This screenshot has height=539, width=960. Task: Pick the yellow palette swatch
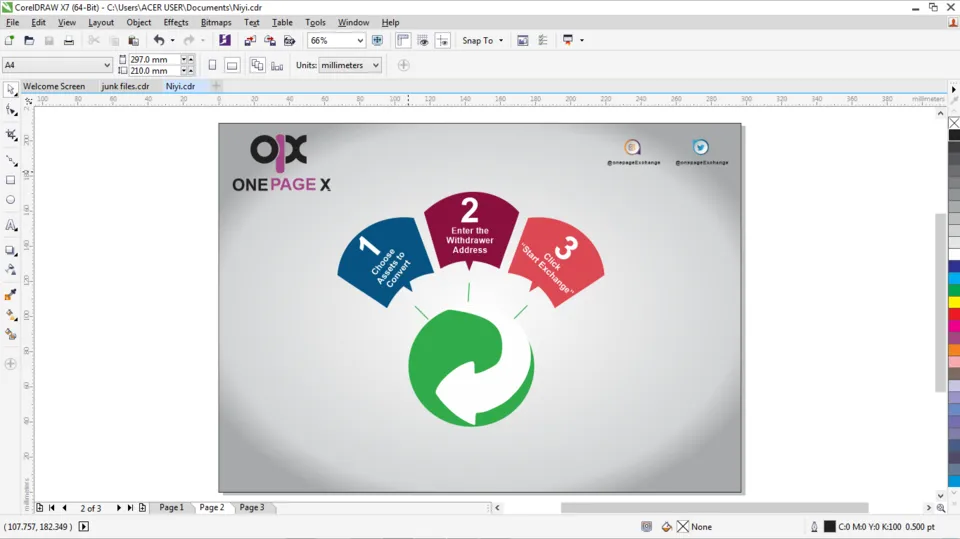[x=954, y=302]
